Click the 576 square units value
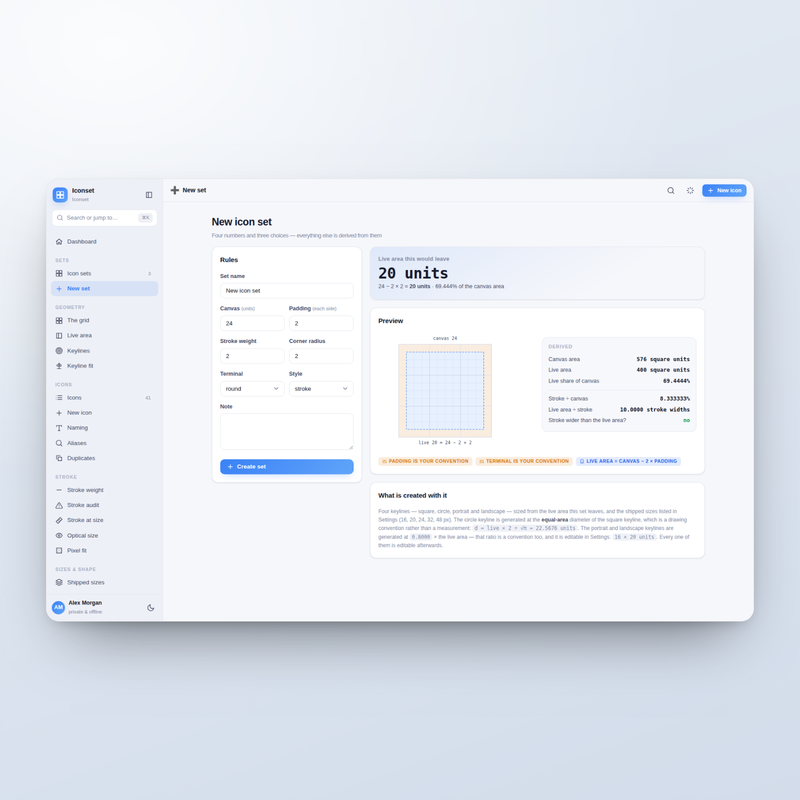This screenshot has width=800, height=800. click(663, 359)
